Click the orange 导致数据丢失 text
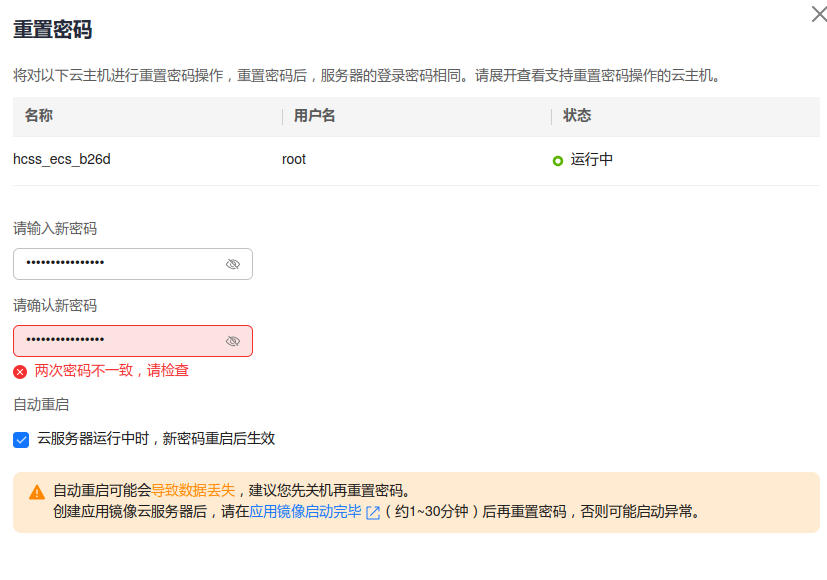The height and width of the screenshot is (580, 827). pos(193,490)
